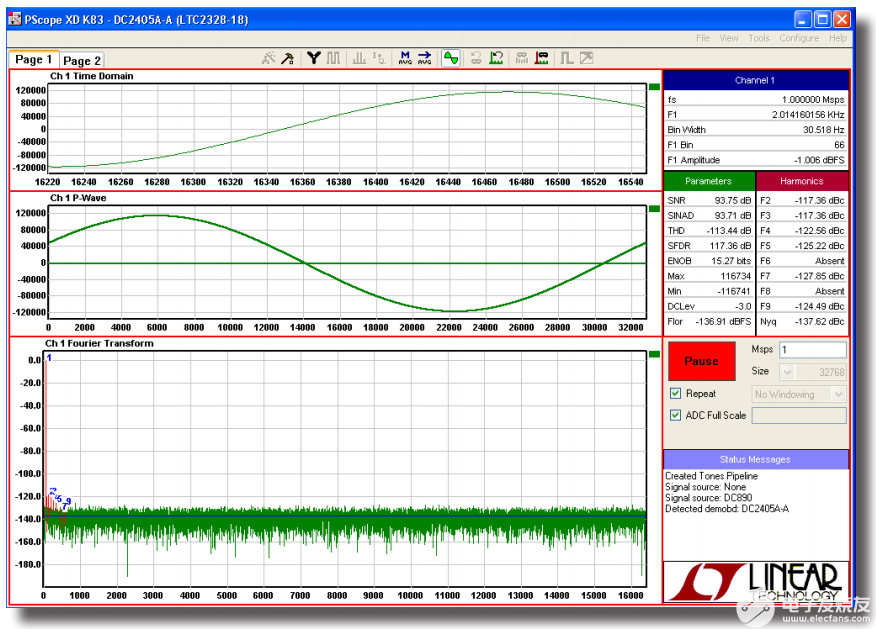The image size is (876, 629).
Task: Switch to the Page 2 tab
Action: point(82,61)
